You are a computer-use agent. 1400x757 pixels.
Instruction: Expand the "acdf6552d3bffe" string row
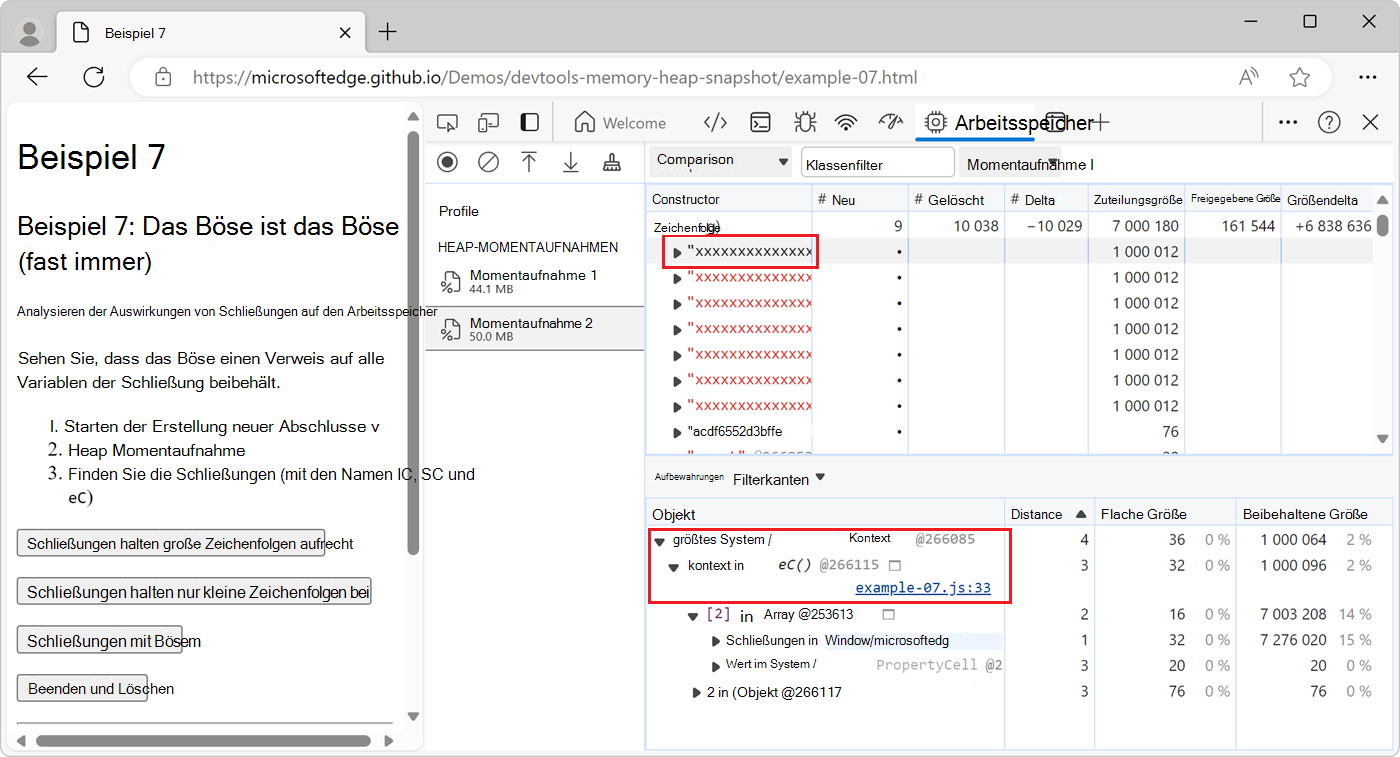(x=677, y=432)
